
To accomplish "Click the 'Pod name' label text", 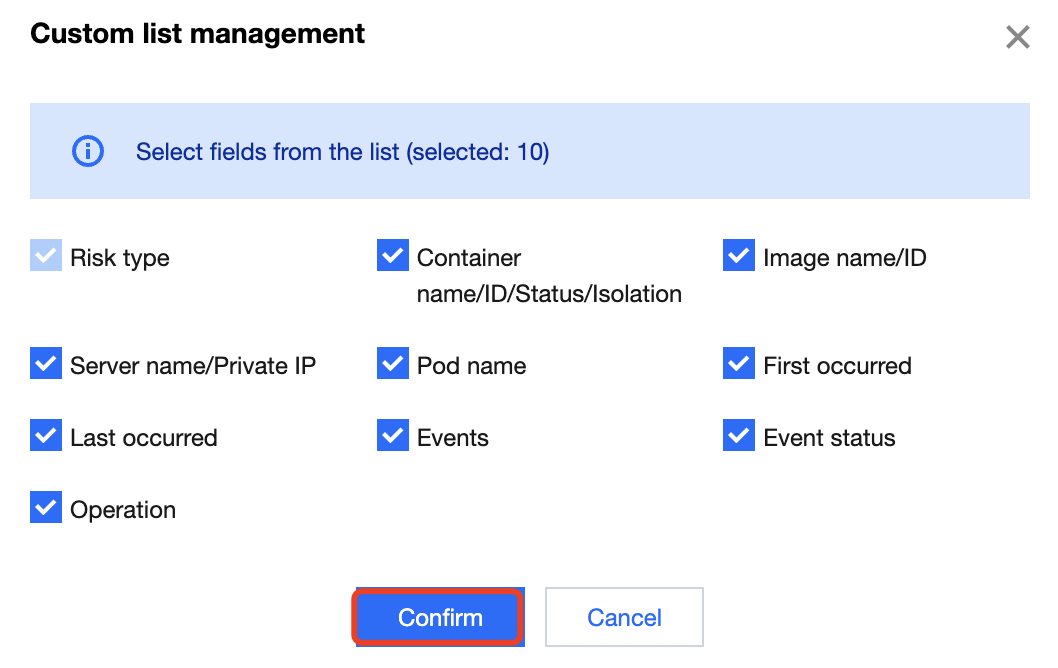I will (x=471, y=366).
